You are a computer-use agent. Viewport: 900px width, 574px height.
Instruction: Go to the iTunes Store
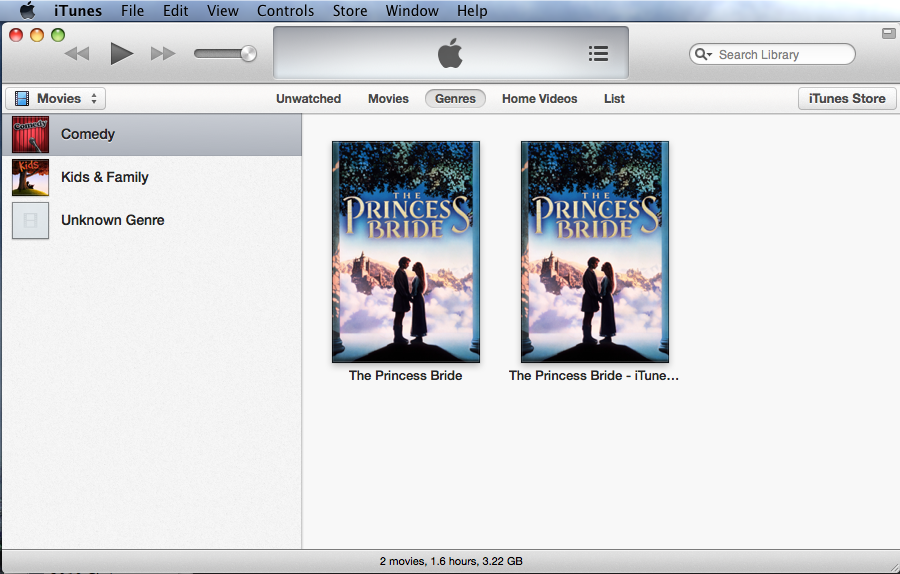point(847,99)
